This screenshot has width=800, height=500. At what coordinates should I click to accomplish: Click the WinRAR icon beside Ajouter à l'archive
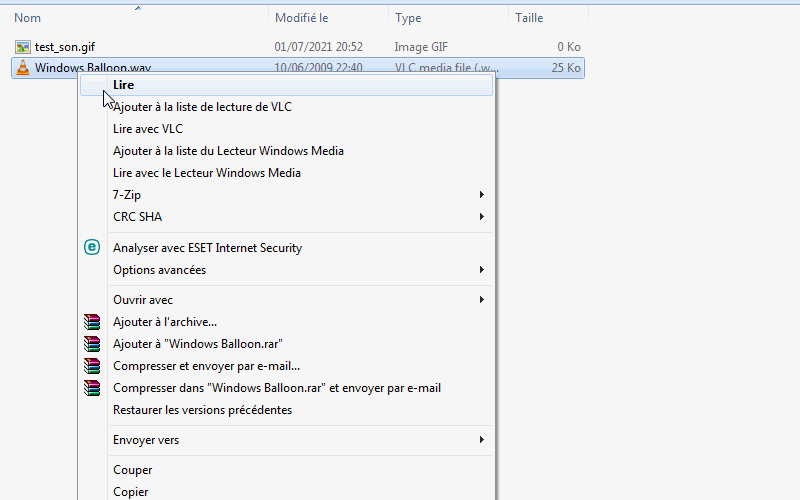tap(92, 322)
